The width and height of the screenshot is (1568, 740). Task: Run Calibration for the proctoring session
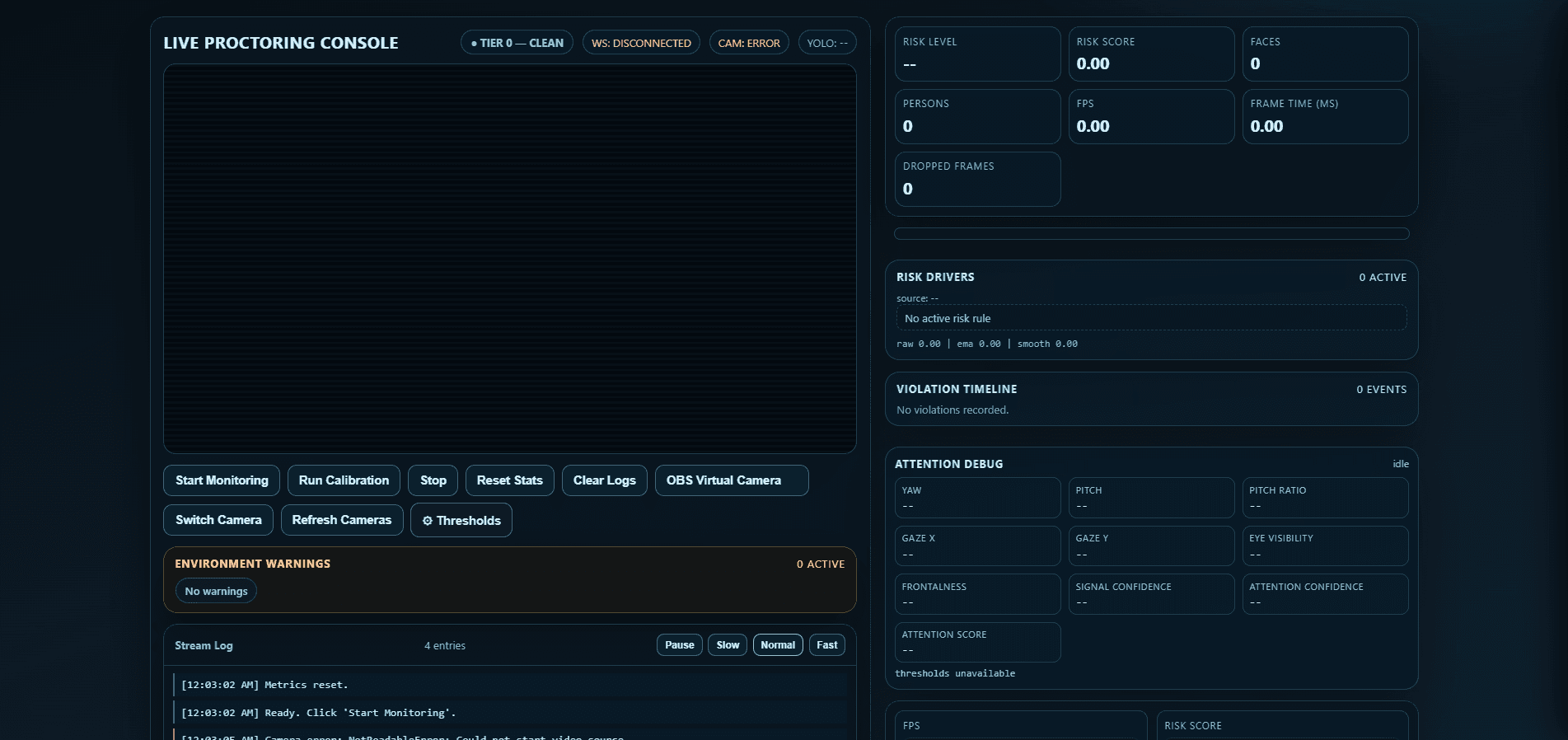tap(344, 480)
